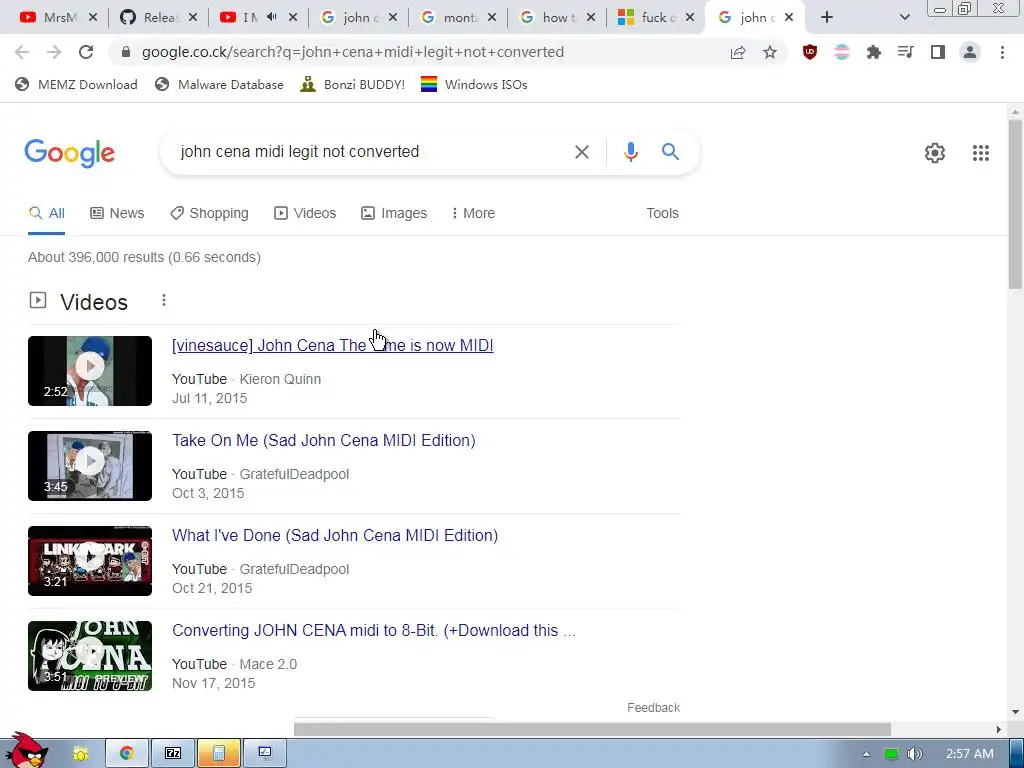
Task: Open the Chrome profile avatar
Action: point(970,52)
